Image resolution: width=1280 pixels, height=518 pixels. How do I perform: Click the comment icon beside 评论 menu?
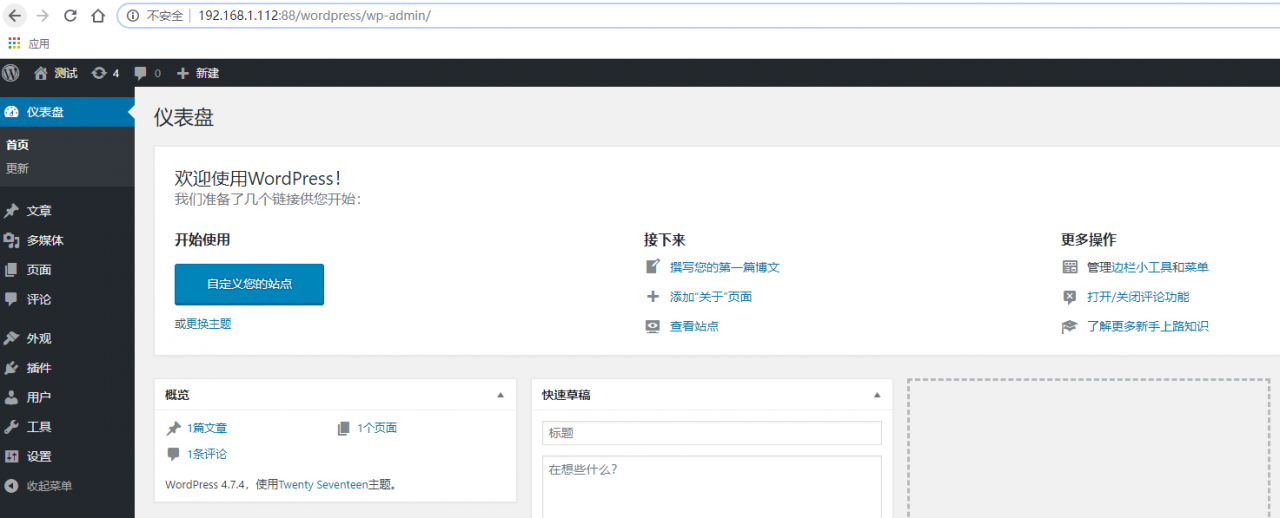(11, 299)
